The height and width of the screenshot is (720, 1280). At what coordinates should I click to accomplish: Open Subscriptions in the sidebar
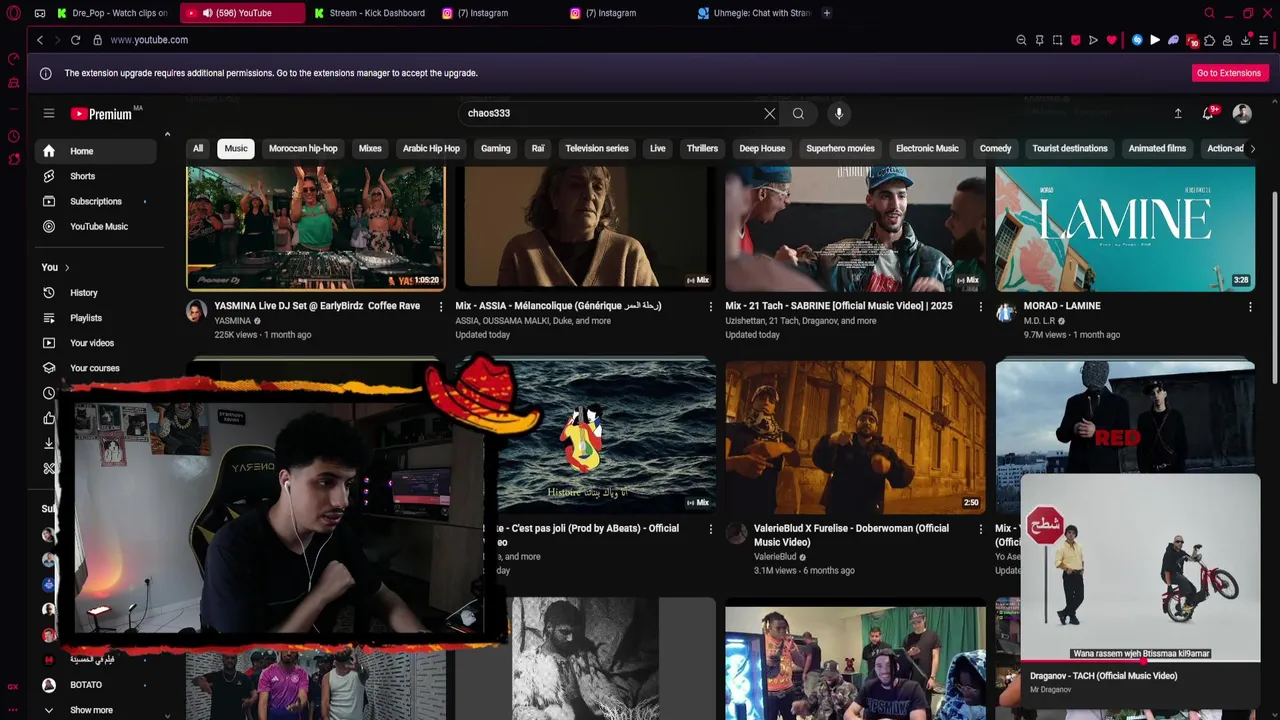pyautogui.click(x=98, y=201)
